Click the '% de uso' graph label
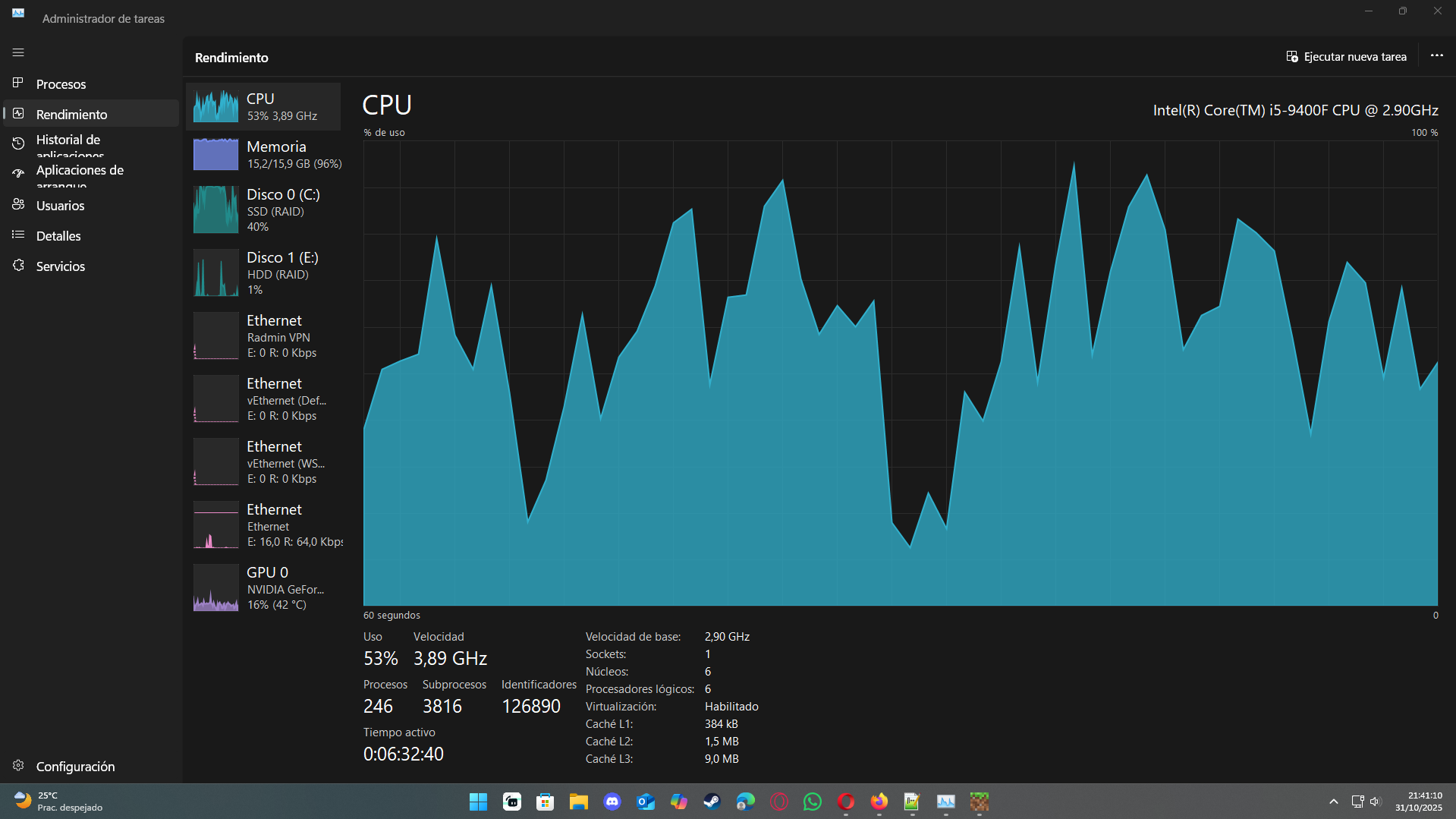The image size is (1456, 819). click(x=384, y=132)
